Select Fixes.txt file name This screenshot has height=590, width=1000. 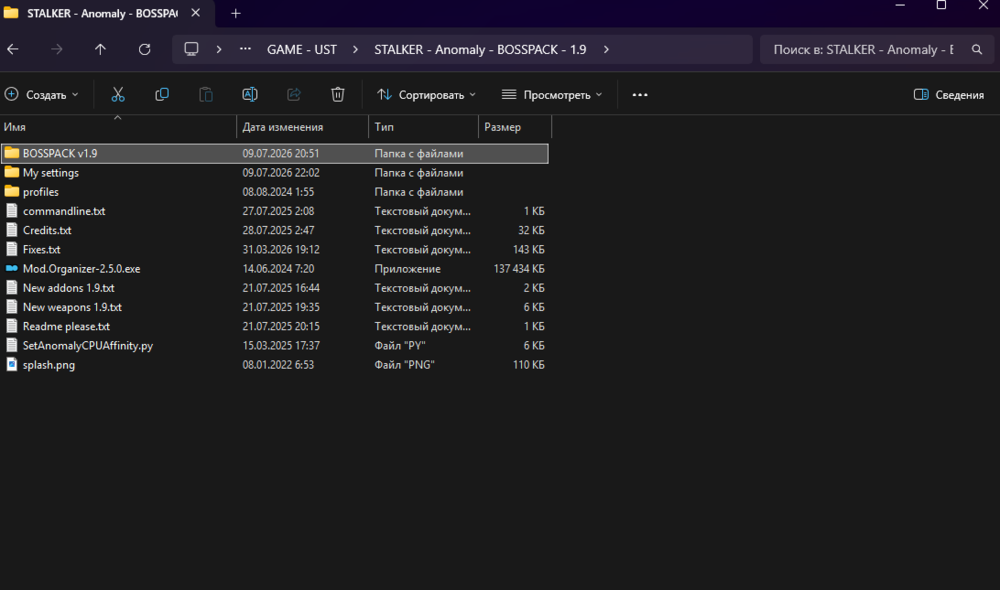[x=41, y=249]
